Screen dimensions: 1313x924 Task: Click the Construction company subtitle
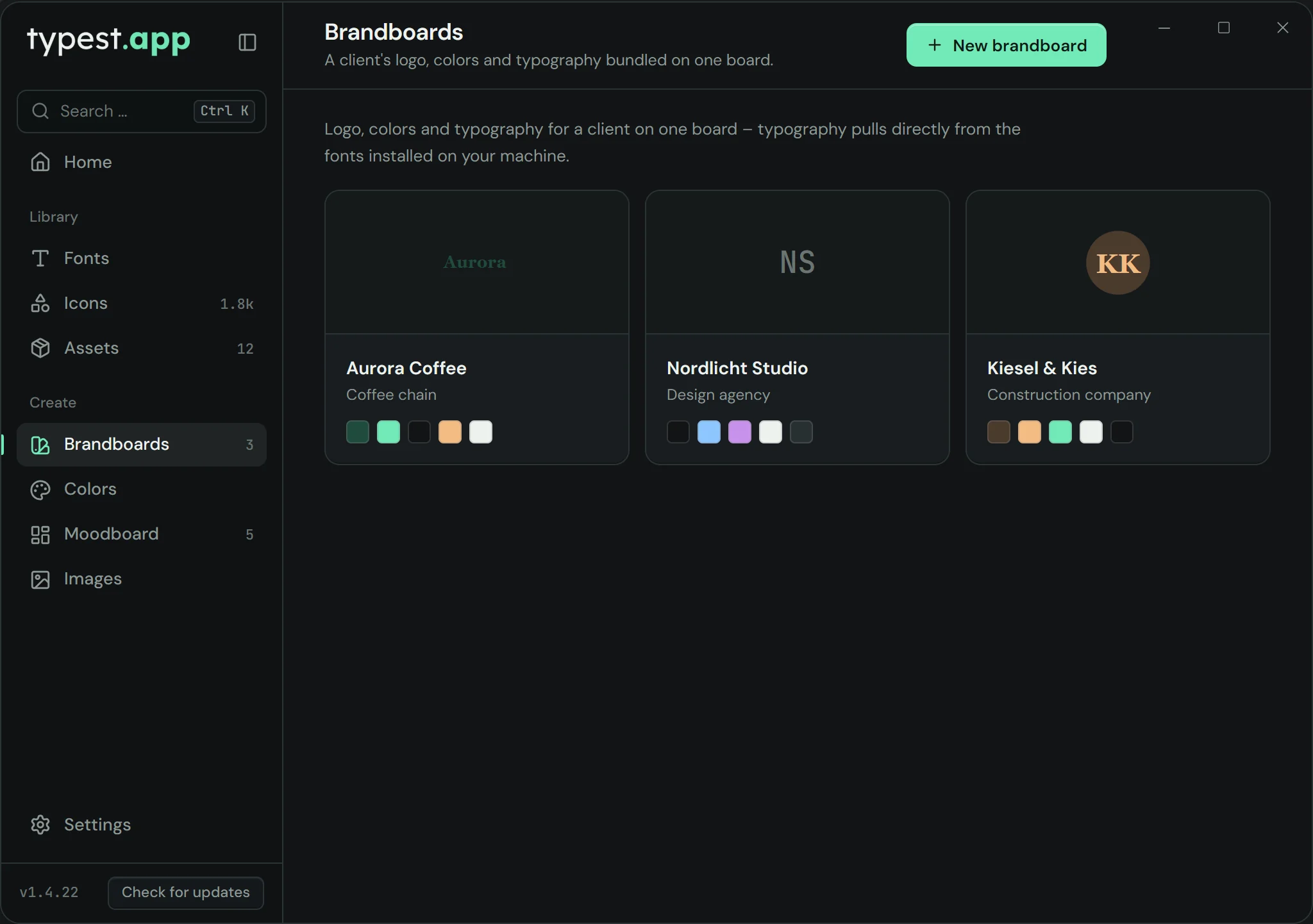pos(1069,395)
